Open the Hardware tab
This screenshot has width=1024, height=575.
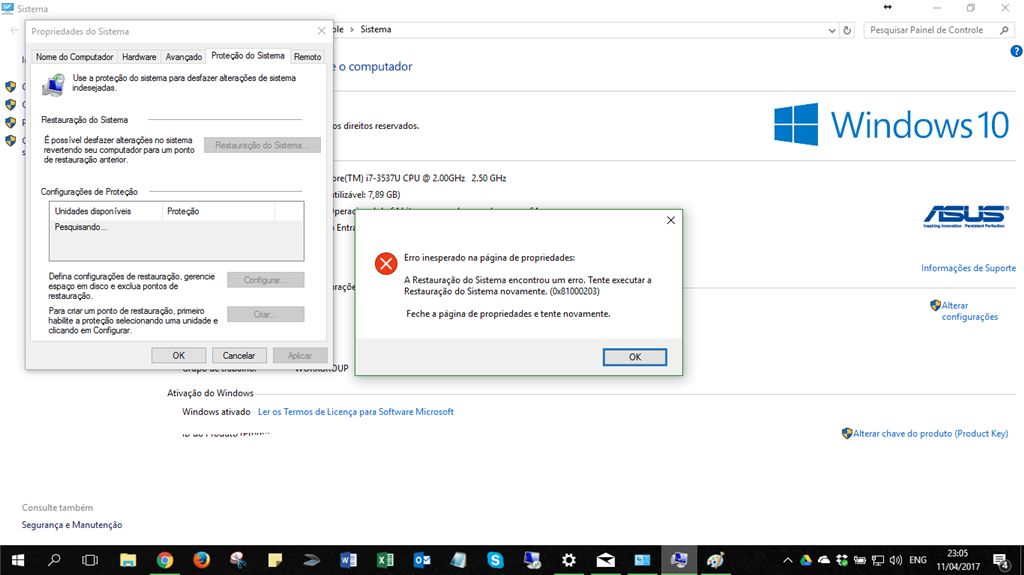139,57
